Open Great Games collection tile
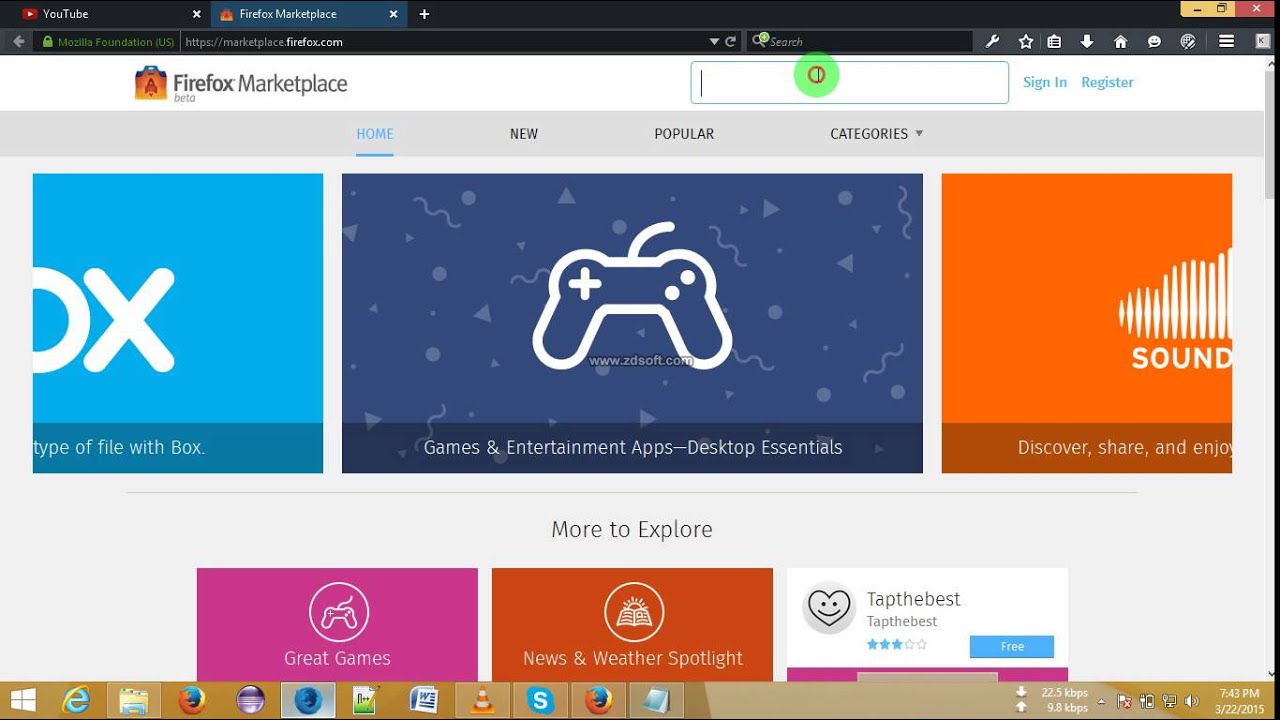Screen dimensions: 1280x720 tap(337, 625)
